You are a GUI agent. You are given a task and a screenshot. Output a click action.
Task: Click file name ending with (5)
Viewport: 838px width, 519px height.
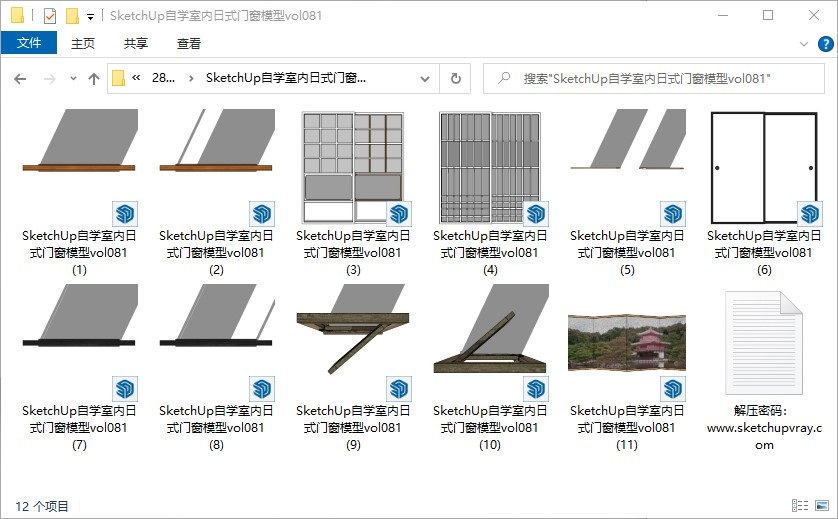[627, 252]
